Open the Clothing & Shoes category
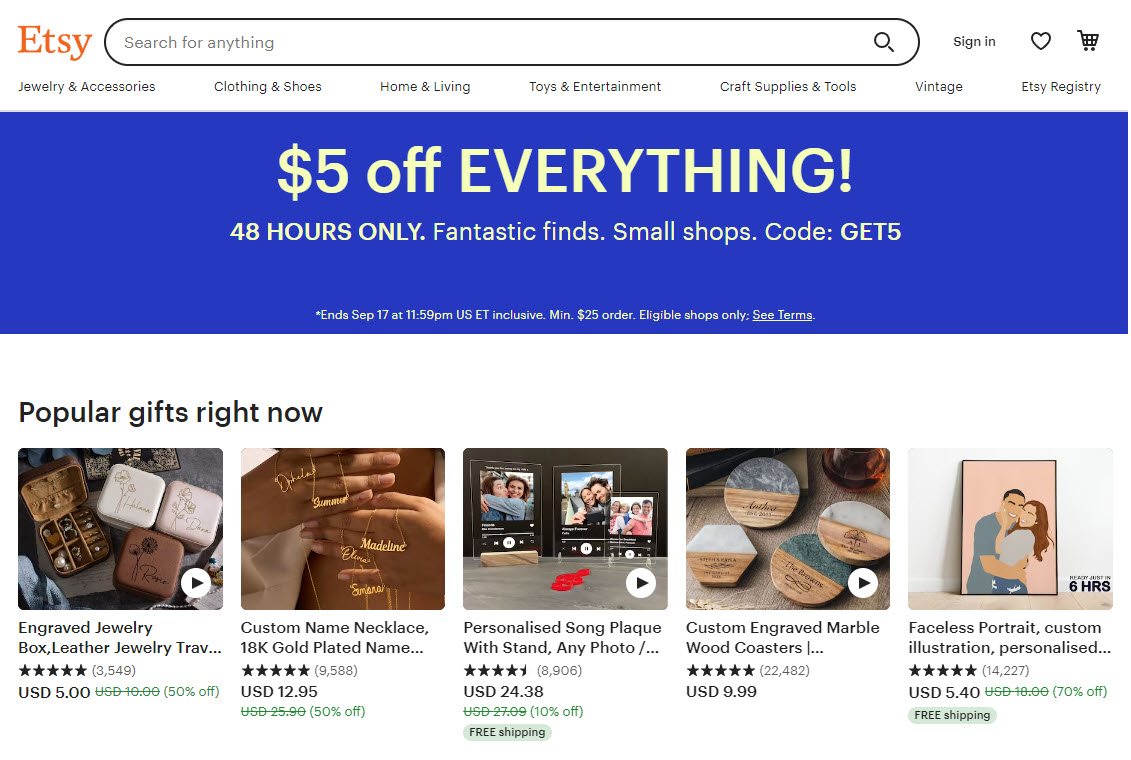This screenshot has height=760, width=1131. click(x=268, y=87)
